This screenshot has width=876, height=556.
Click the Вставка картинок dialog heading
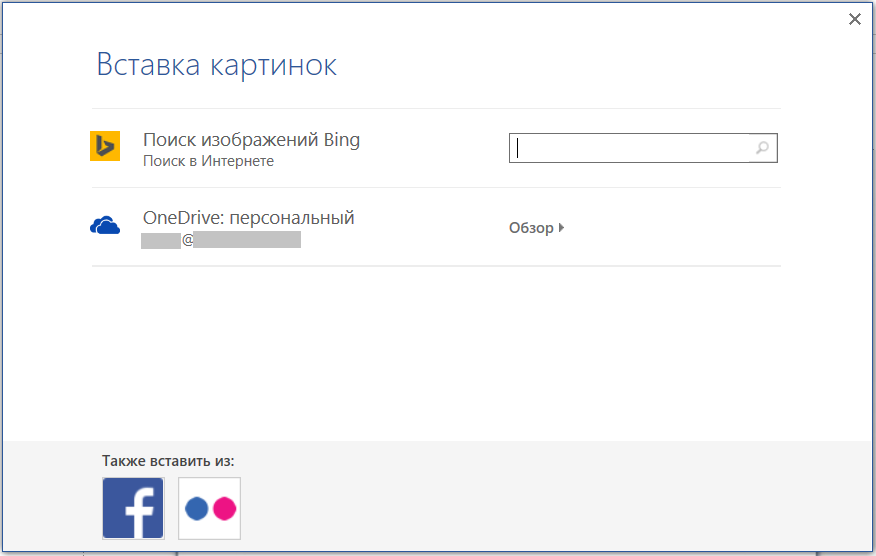click(x=216, y=65)
